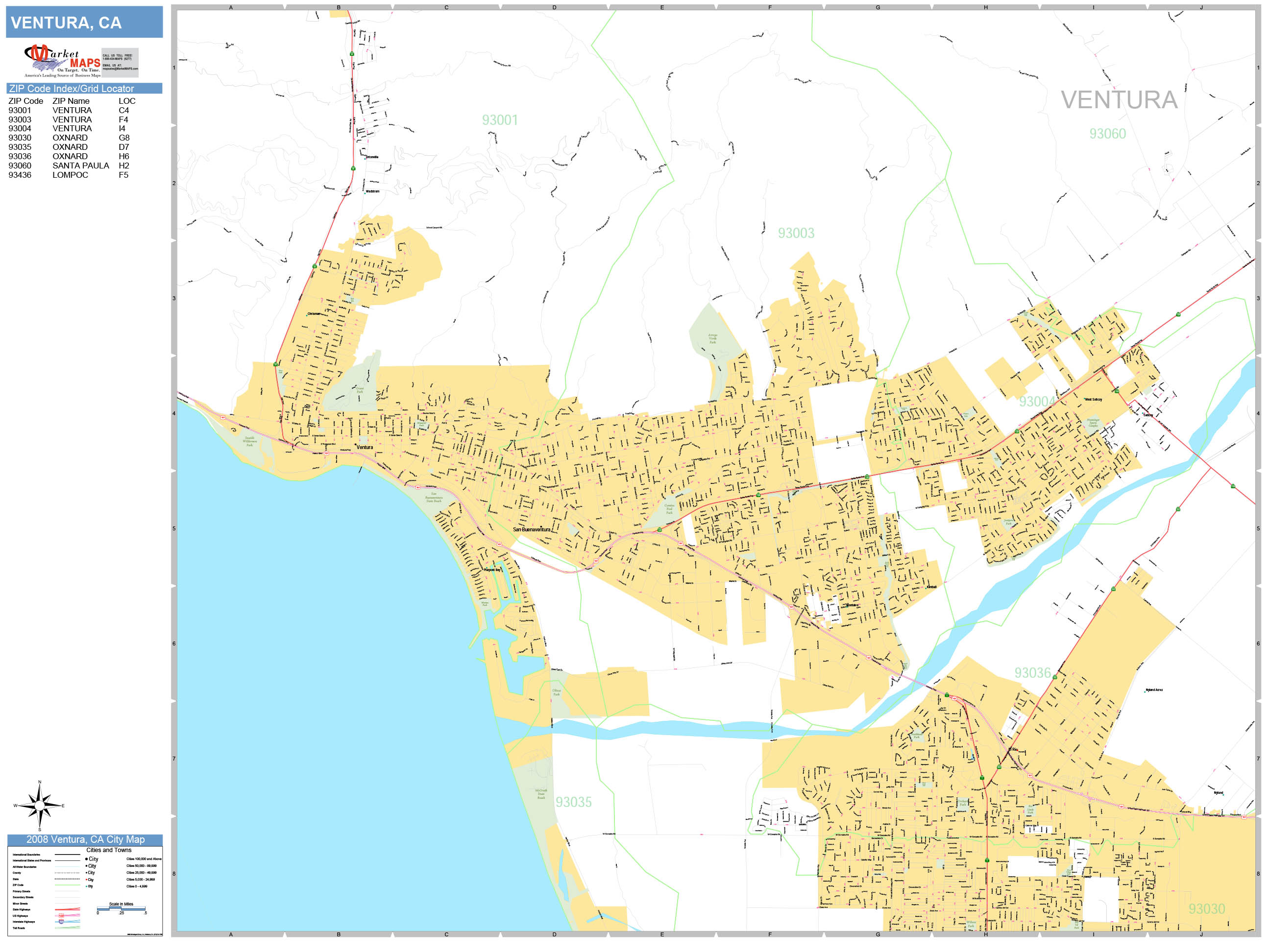Click the green City dot for cities 0-4,999

[x=87, y=886]
